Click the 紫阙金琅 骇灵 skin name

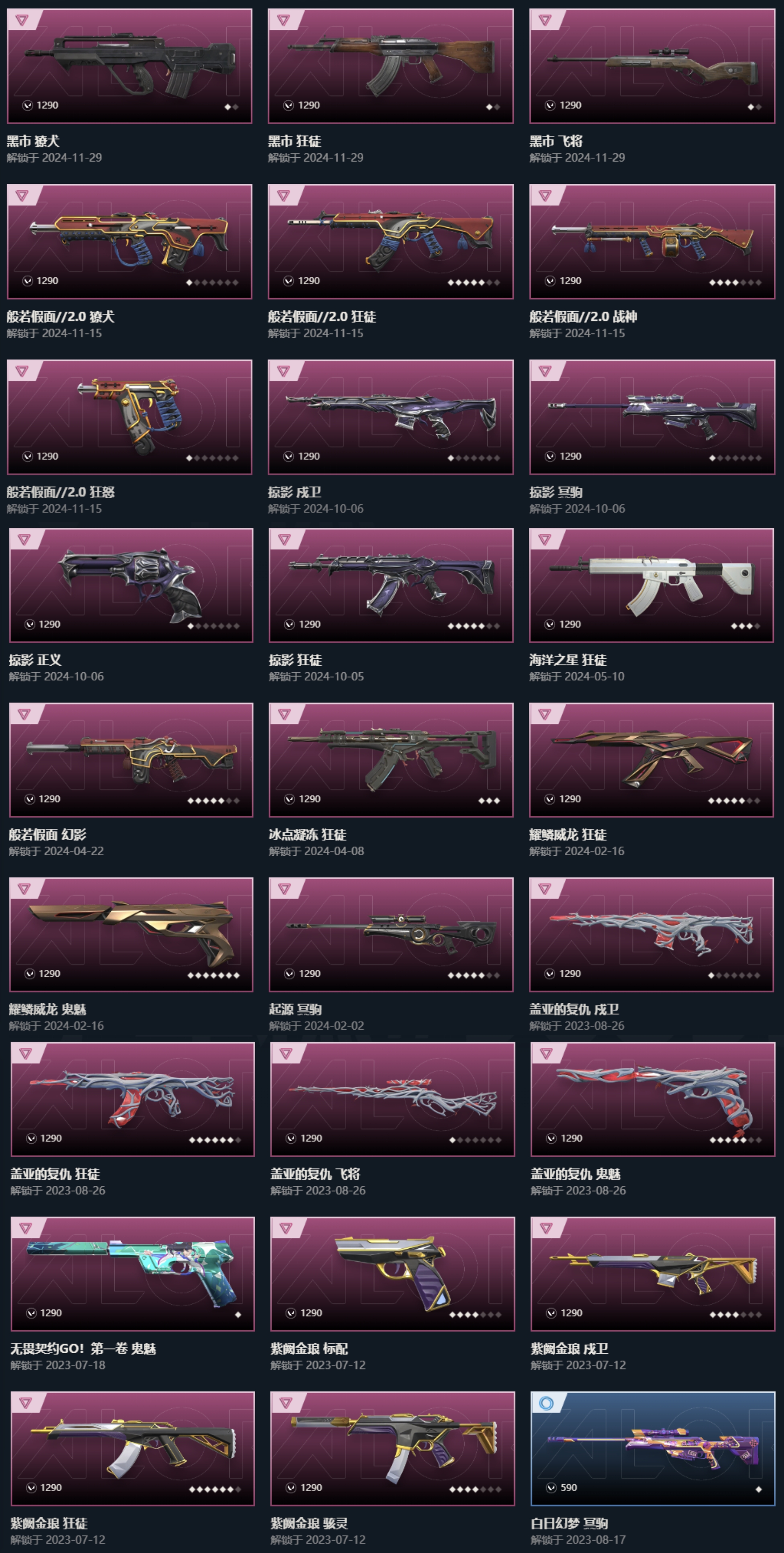[309, 1524]
